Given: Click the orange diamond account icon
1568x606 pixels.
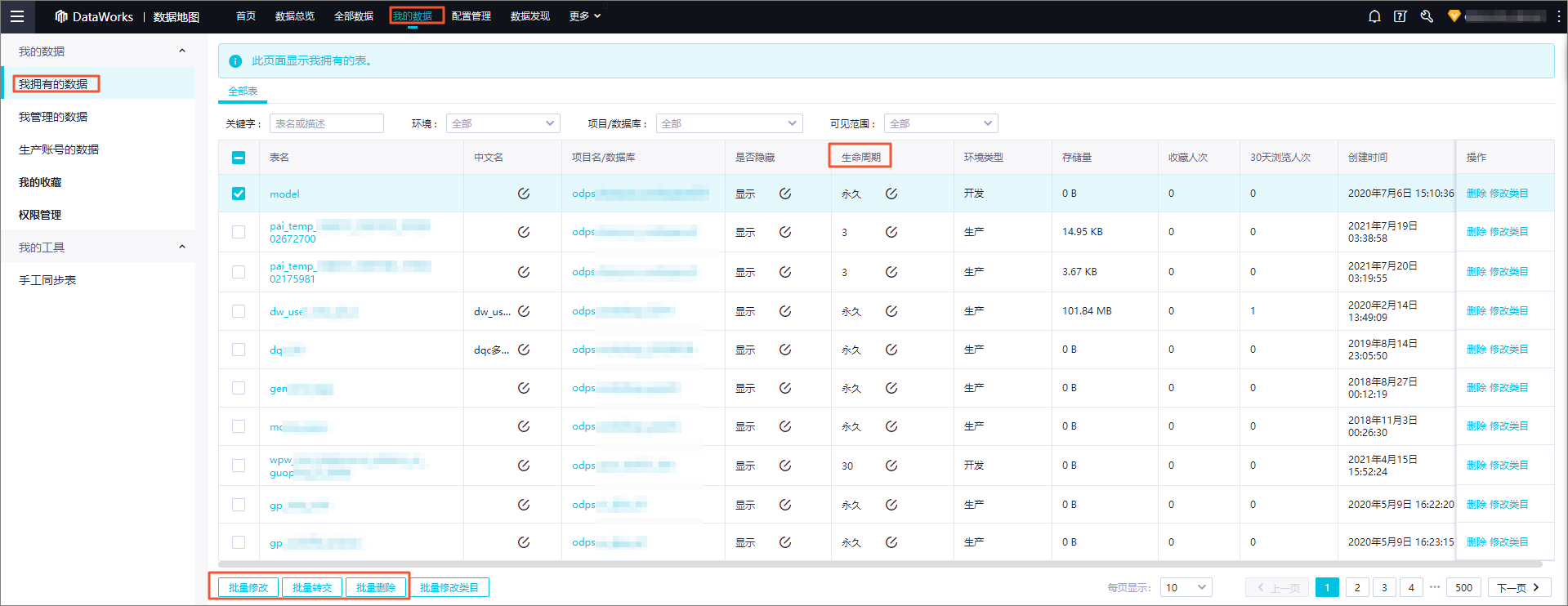Looking at the screenshot, I should [1454, 16].
